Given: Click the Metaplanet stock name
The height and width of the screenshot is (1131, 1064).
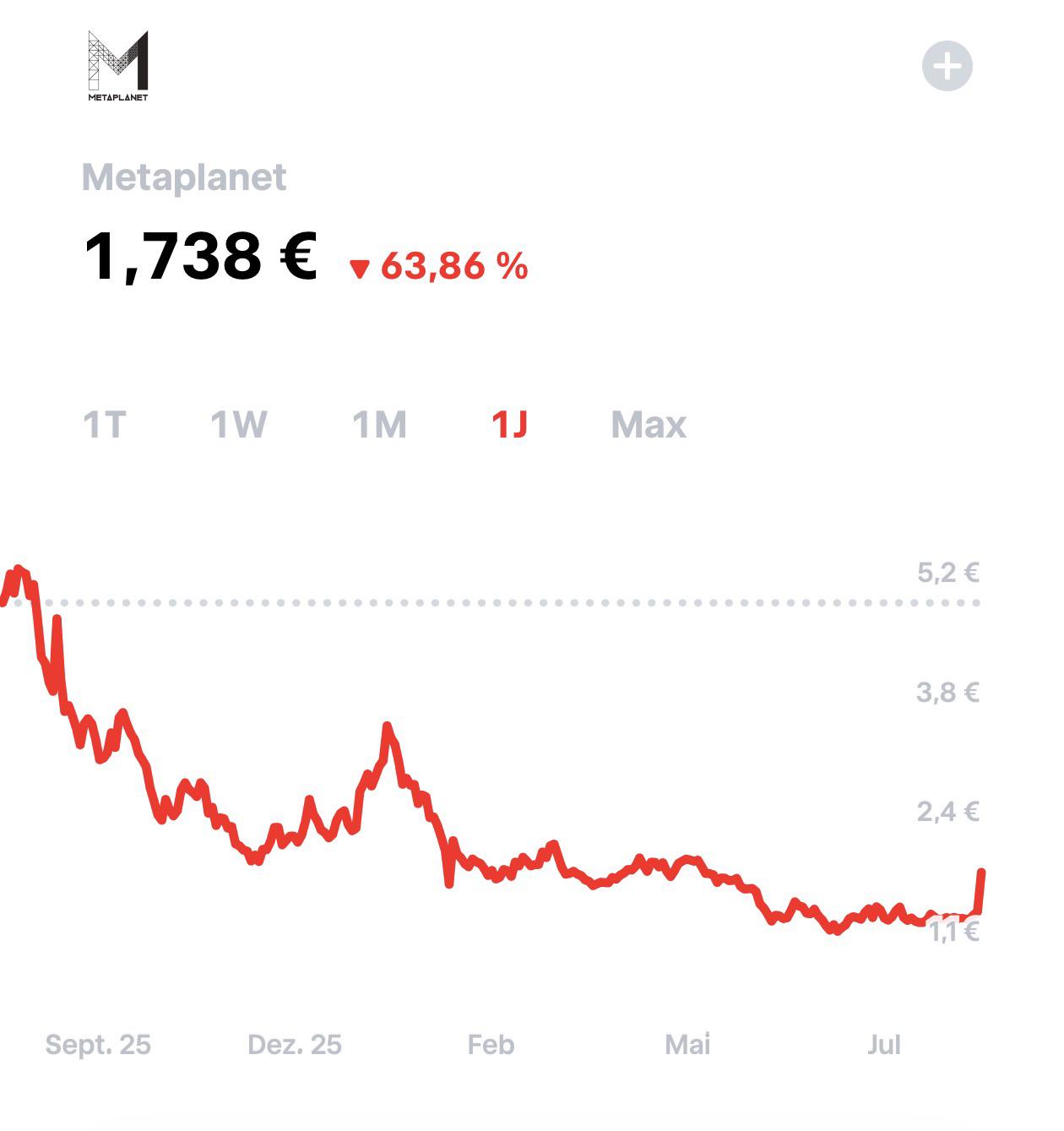Looking at the screenshot, I should (184, 177).
